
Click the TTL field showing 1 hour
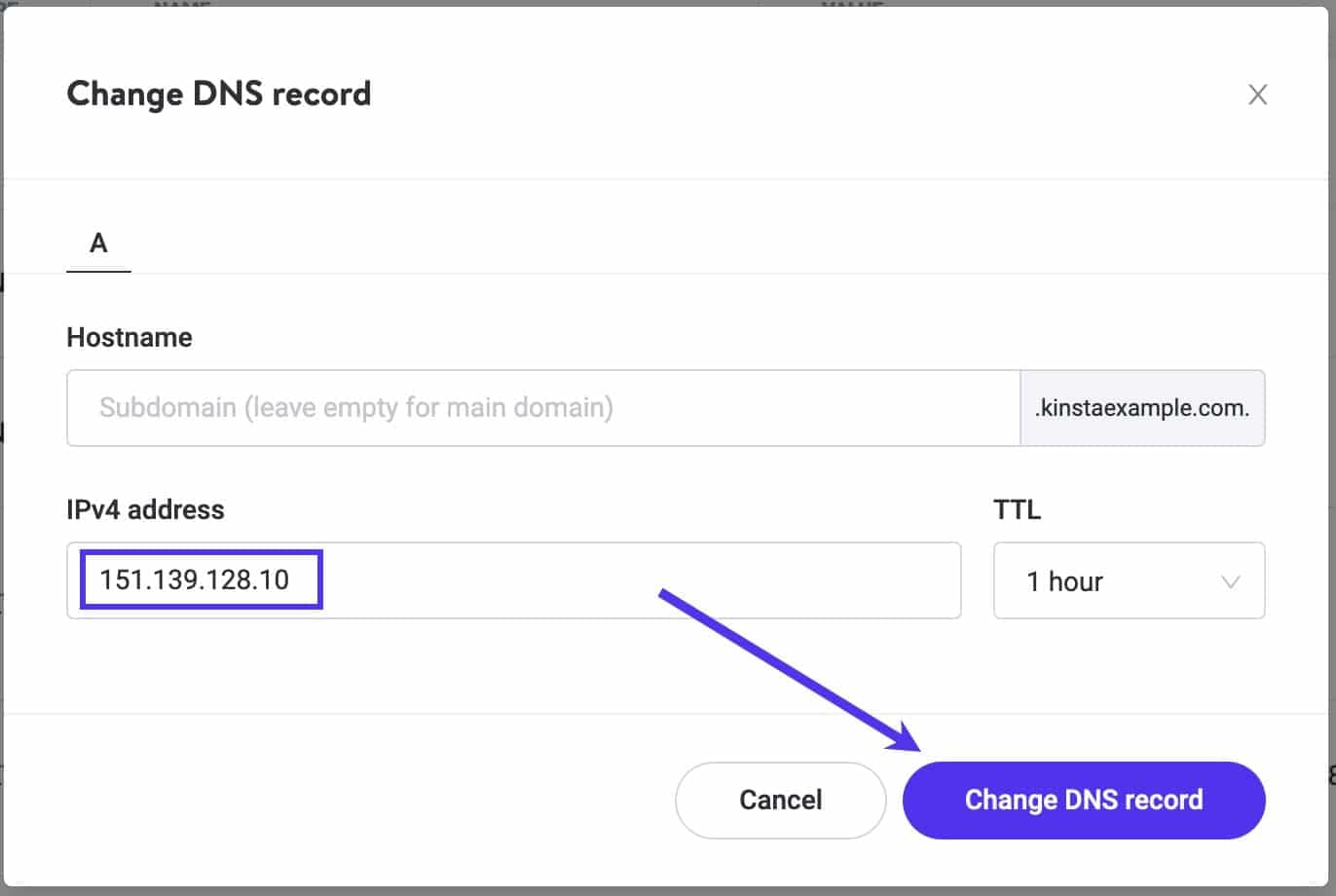click(1128, 580)
